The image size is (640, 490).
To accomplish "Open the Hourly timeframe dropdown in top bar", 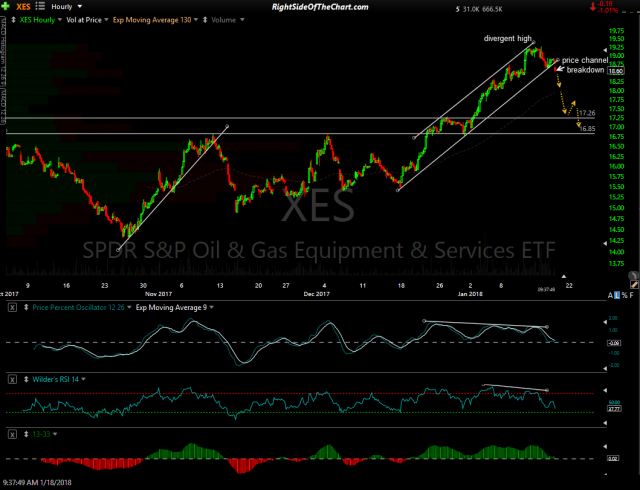I will click(79, 6).
